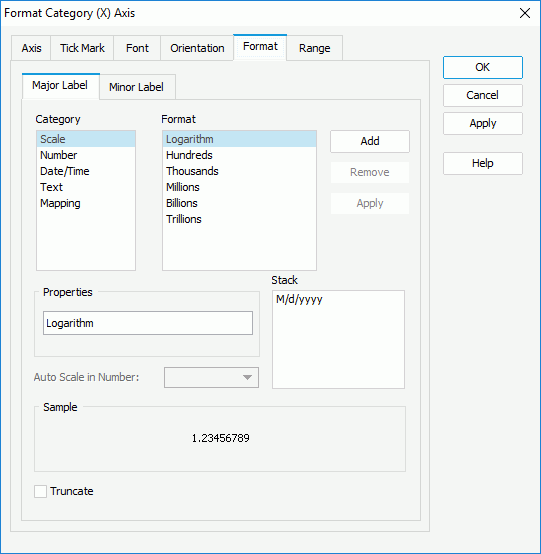Go to the Font tab
The height and width of the screenshot is (554, 541).
[x=137, y=48]
